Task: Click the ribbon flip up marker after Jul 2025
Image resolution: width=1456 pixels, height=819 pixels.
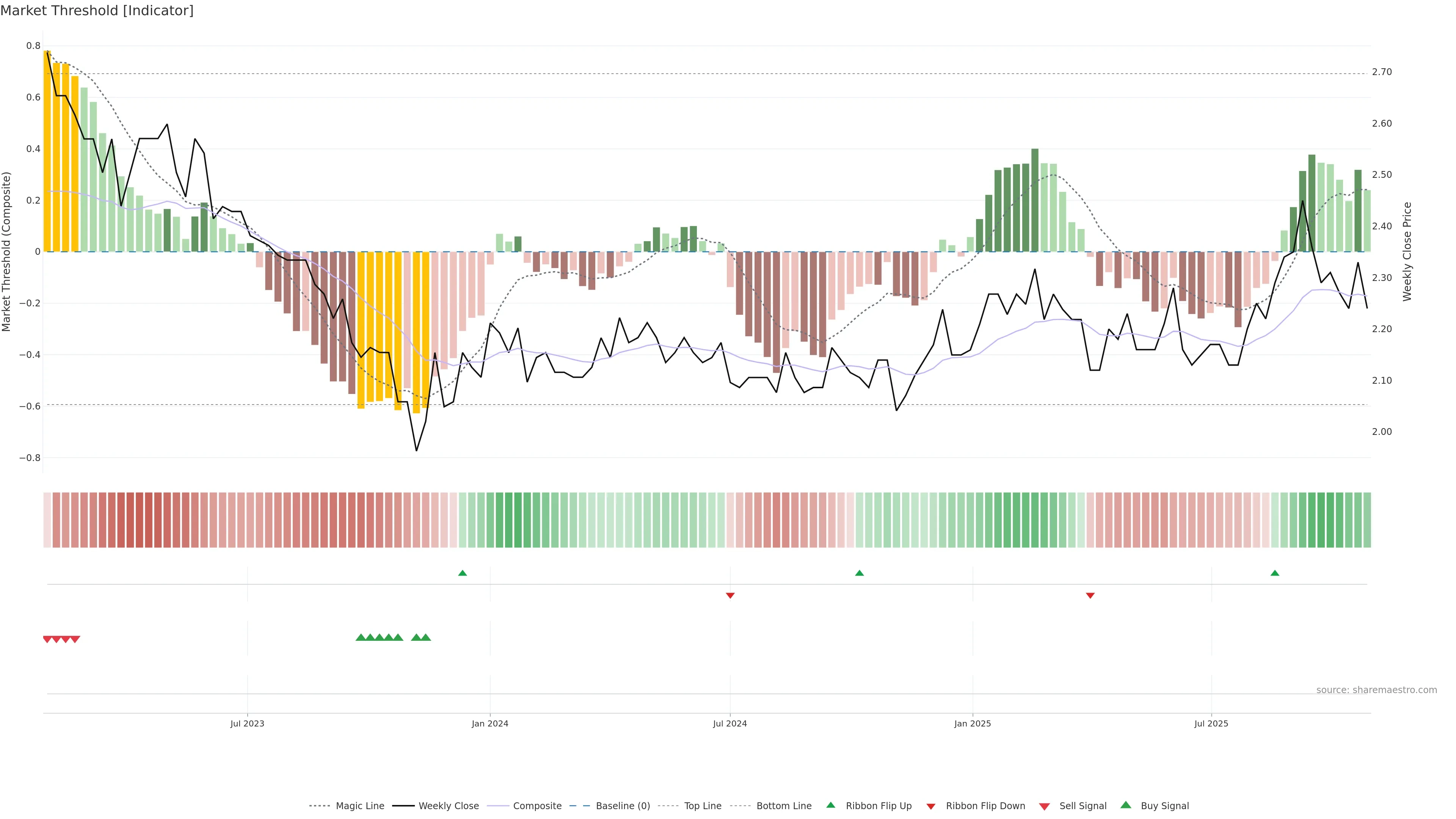Action: point(1274,573)
